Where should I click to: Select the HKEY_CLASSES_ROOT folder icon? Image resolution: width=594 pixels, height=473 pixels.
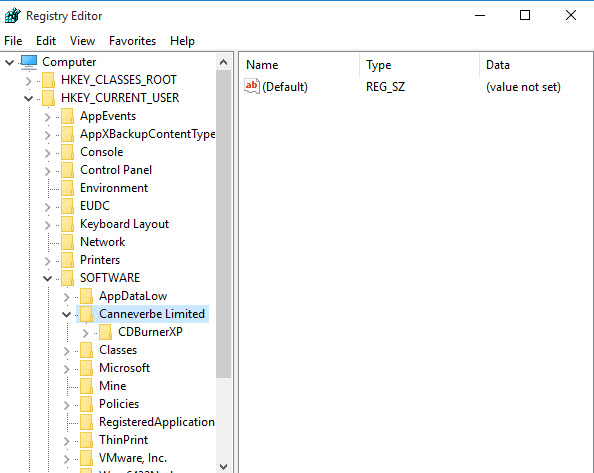[x=48, y=80]
